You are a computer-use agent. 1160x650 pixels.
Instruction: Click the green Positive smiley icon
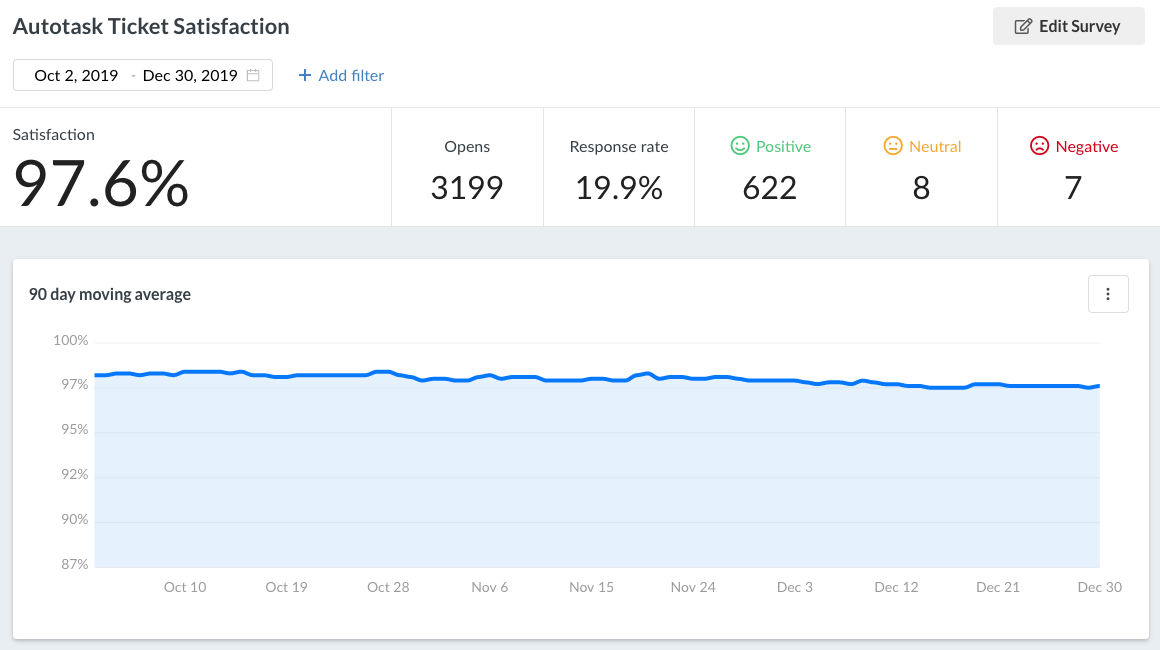[740, 146]
